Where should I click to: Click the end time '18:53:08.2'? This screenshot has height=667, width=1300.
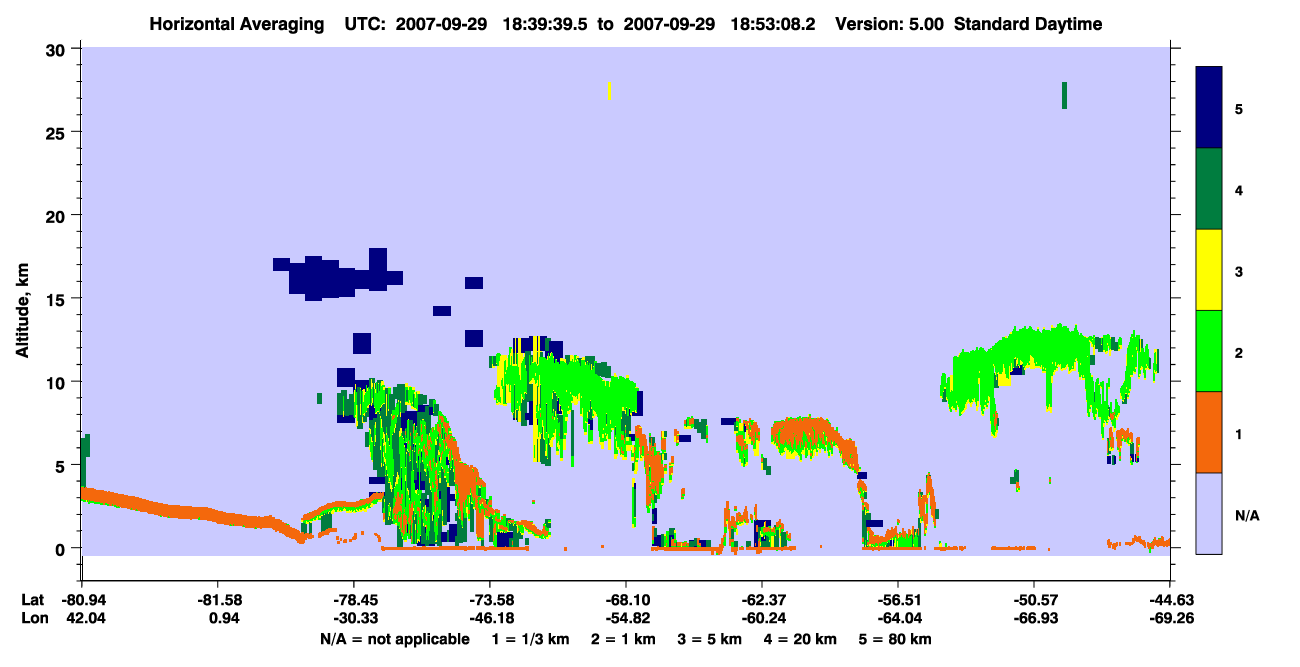click(772, 24)
